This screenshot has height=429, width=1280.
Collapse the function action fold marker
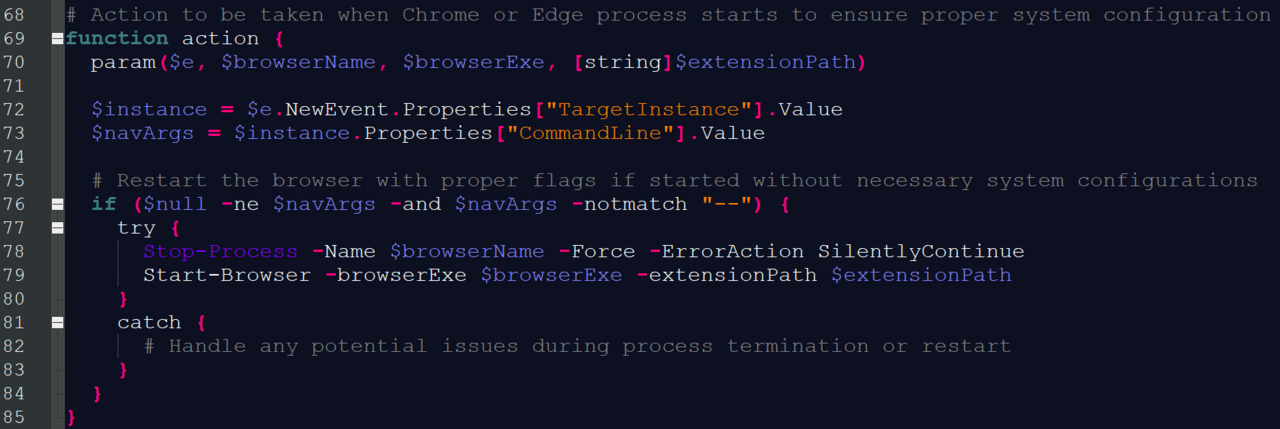tap(58, 39)
